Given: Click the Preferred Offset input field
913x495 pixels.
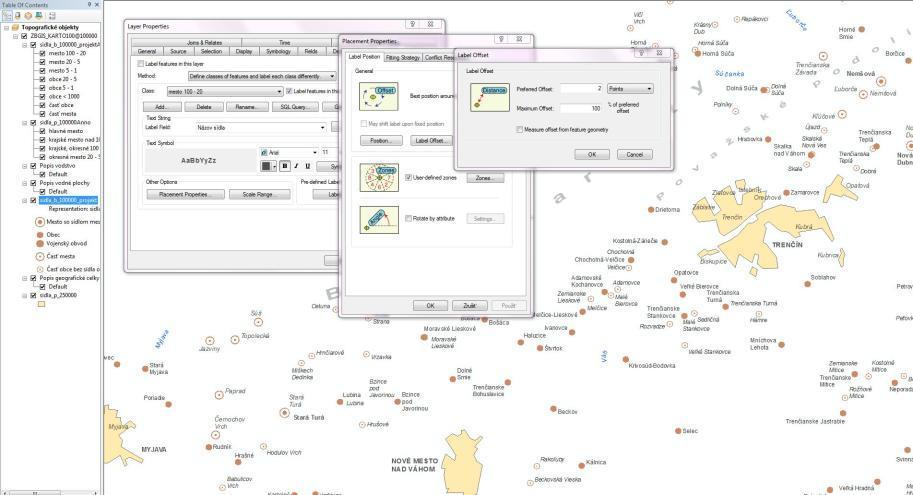Looking at the screenshot, I should 581,89.
